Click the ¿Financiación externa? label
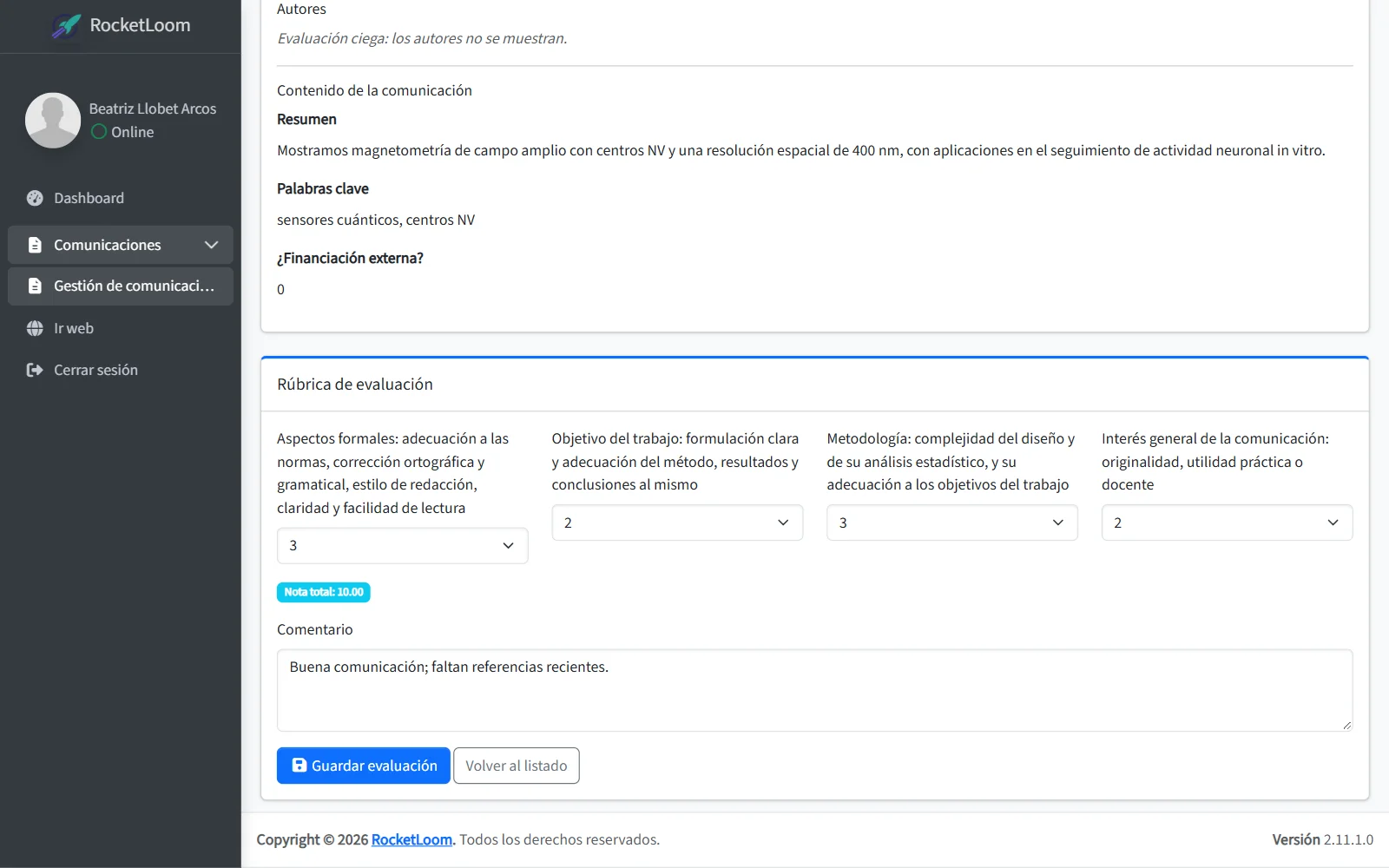Viewport: 1389px width, 868px height. coord(350,258)
